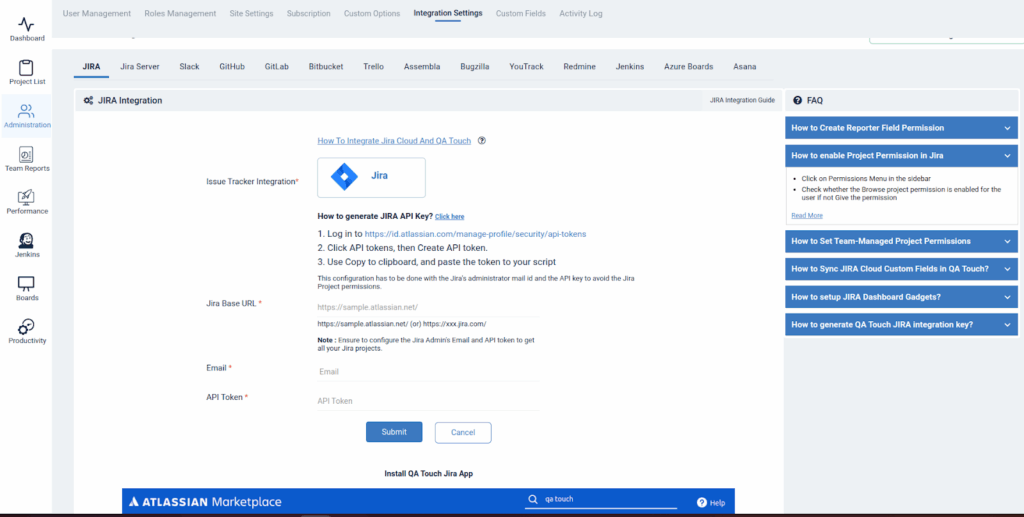Switch to Slack integration tab
This screenshot has width=1024, height=517.
coord(189,67)
